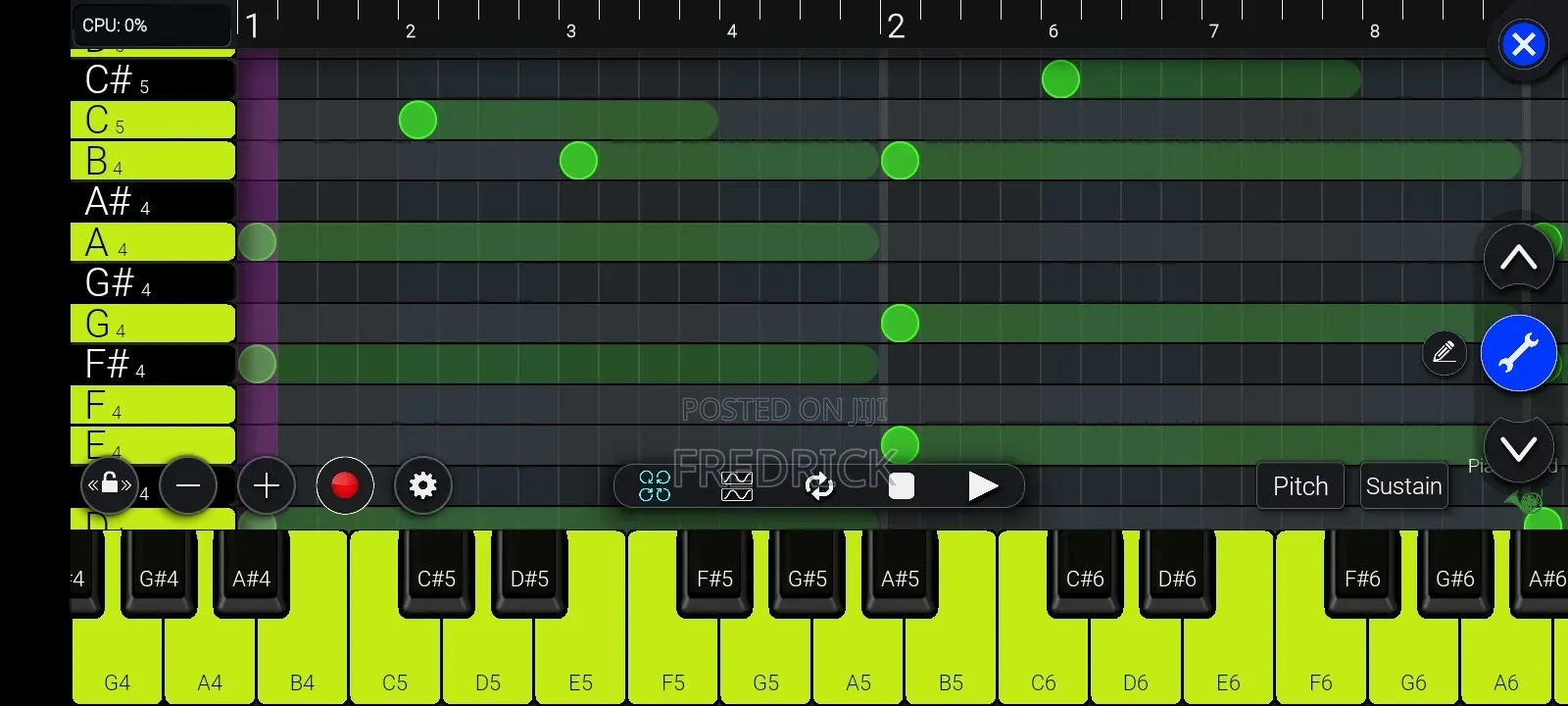Jump to beat 7 on timeline ruler
This screenshot has height=706, width=1568.
[x=1213, y=30]
